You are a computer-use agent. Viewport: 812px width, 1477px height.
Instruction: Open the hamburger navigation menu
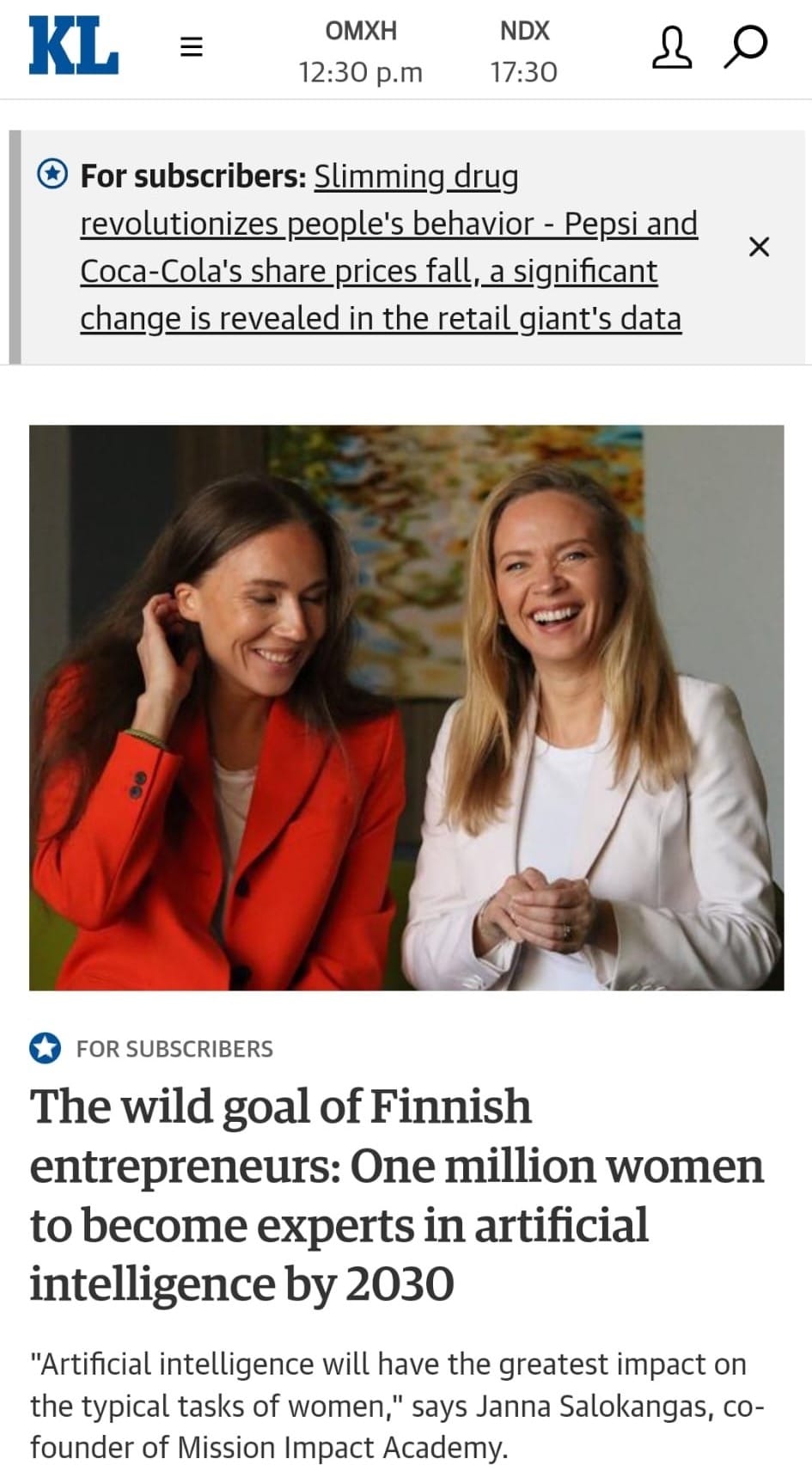[191, 46]
